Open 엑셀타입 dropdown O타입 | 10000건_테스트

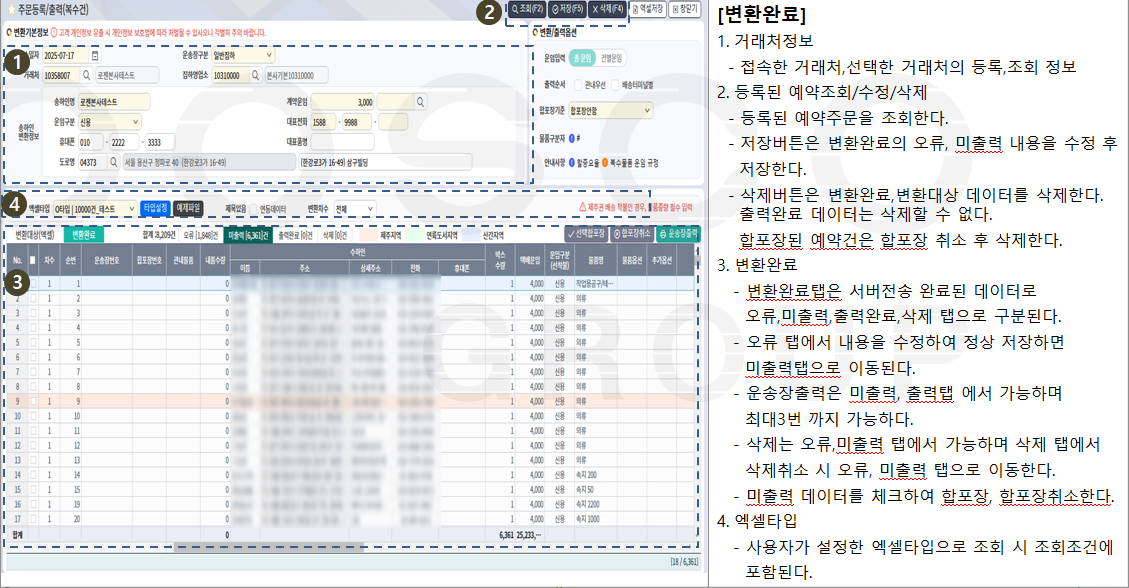[x=94, y=209]
